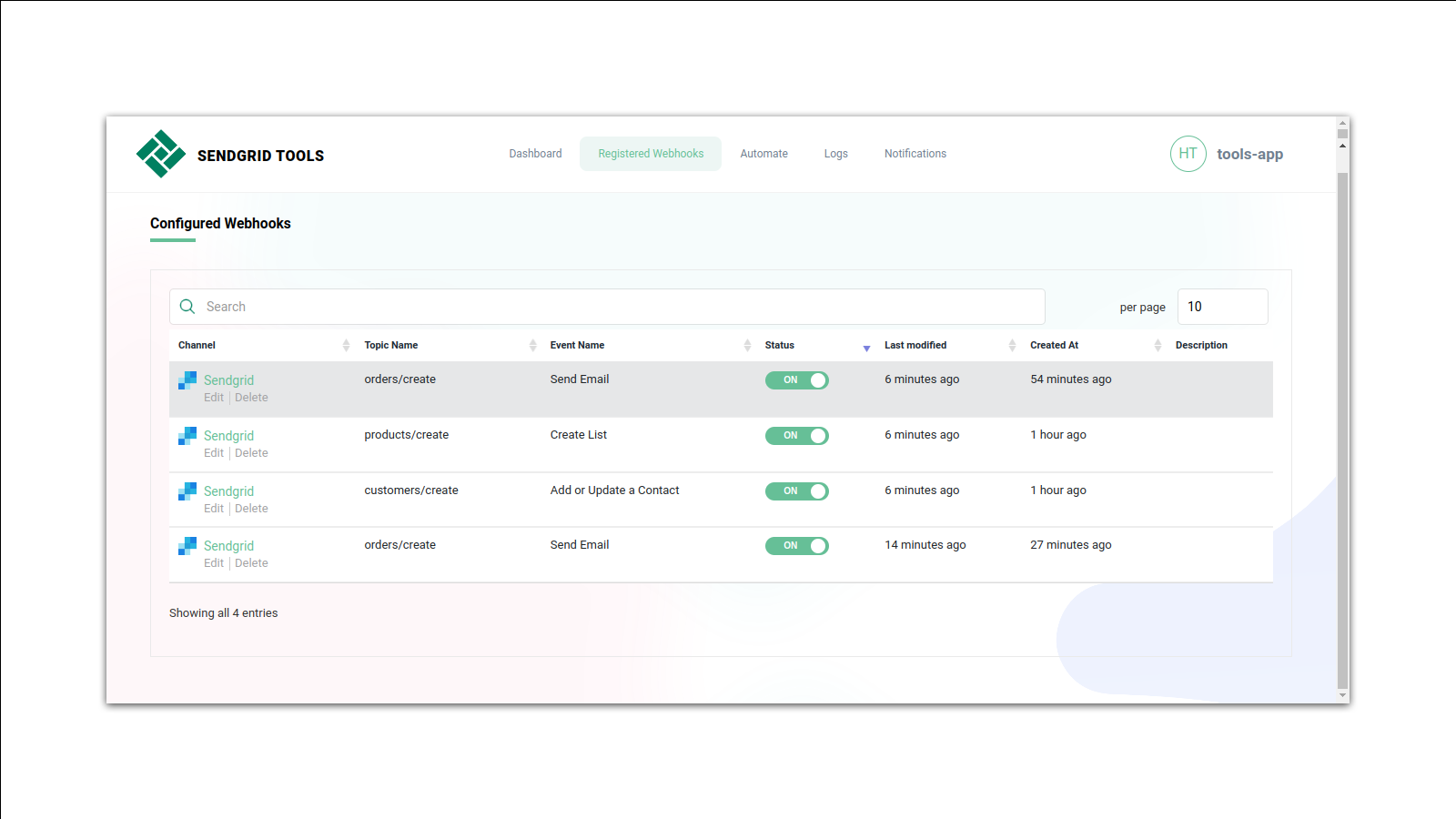The width and height of the screenshot is (1456, 819).
Task: Click the Sendgrid channel icon for orders/create row
Action: [x=187, y=379]
